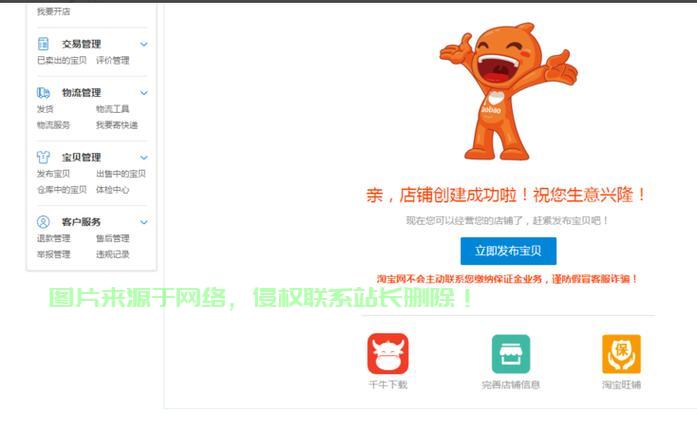Click the 千牛下载 text label
The image size is (697, 431).
coord(388,384)
